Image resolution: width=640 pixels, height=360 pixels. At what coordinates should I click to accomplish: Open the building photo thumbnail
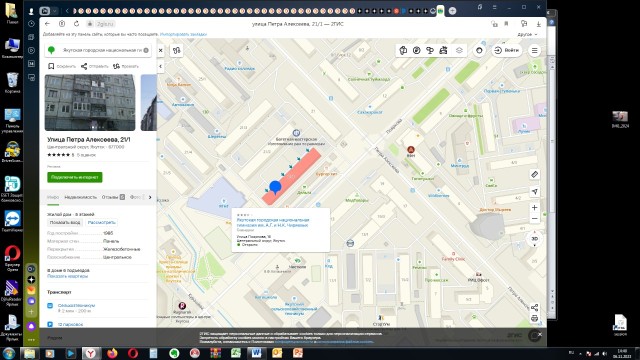[x=90, y=102]
